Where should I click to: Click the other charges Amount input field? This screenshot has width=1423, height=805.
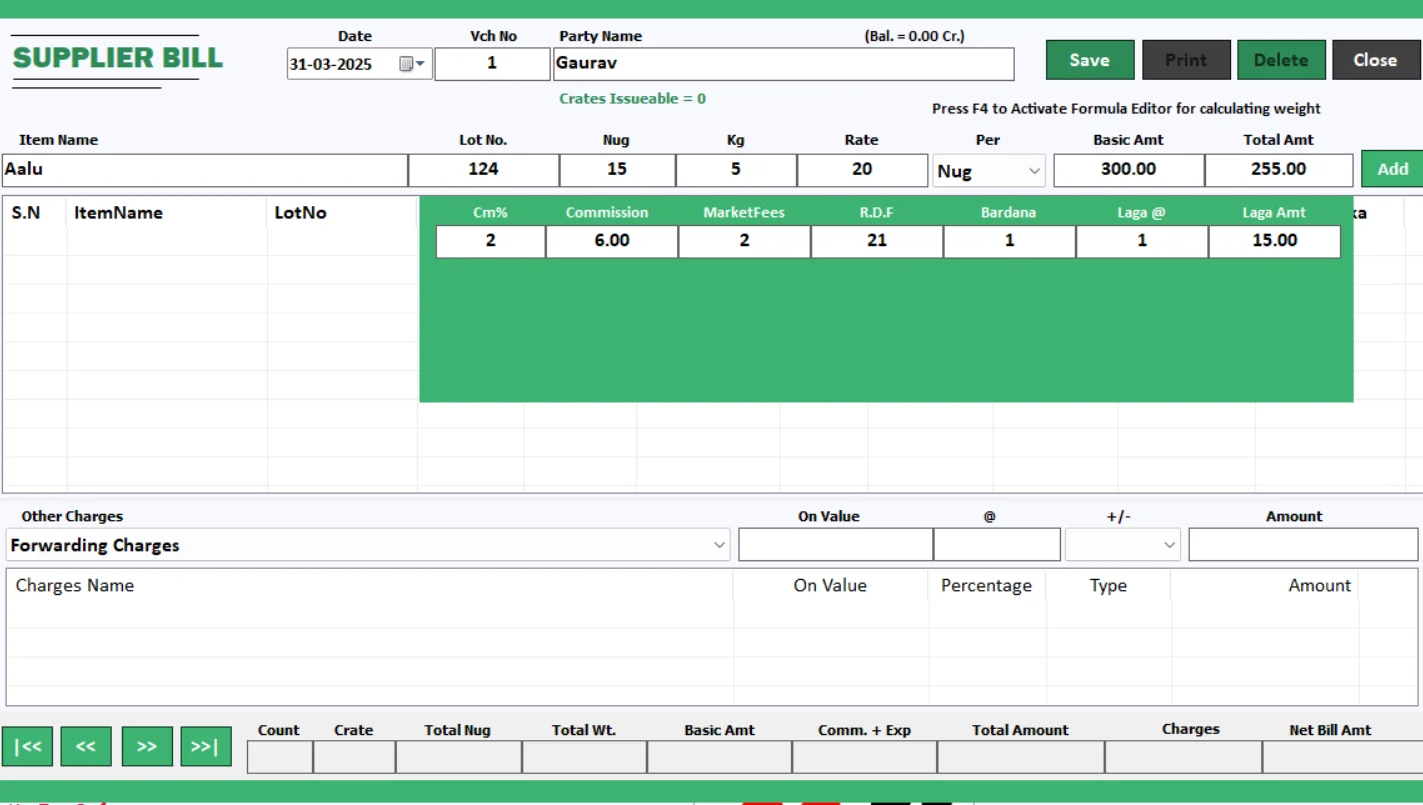coord(1303,545)
